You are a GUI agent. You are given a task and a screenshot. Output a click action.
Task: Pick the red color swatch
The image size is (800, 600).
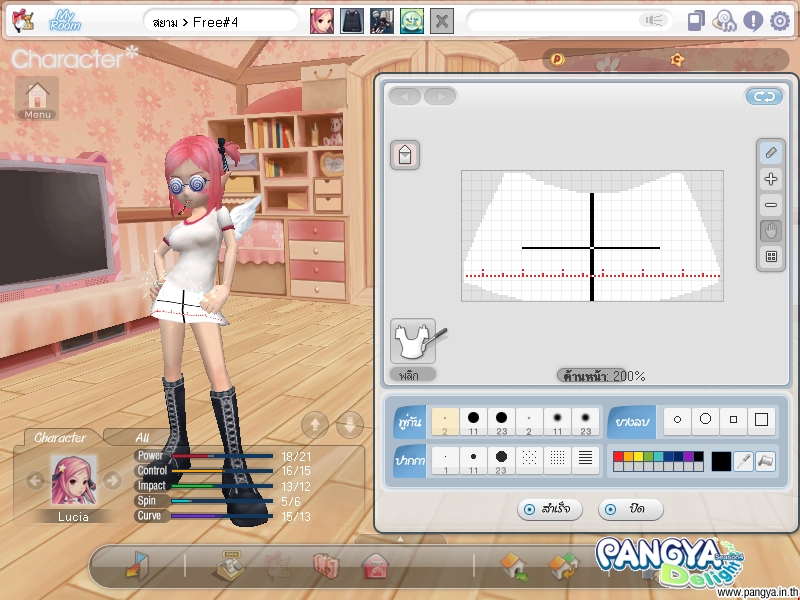(x=618, y=456)
